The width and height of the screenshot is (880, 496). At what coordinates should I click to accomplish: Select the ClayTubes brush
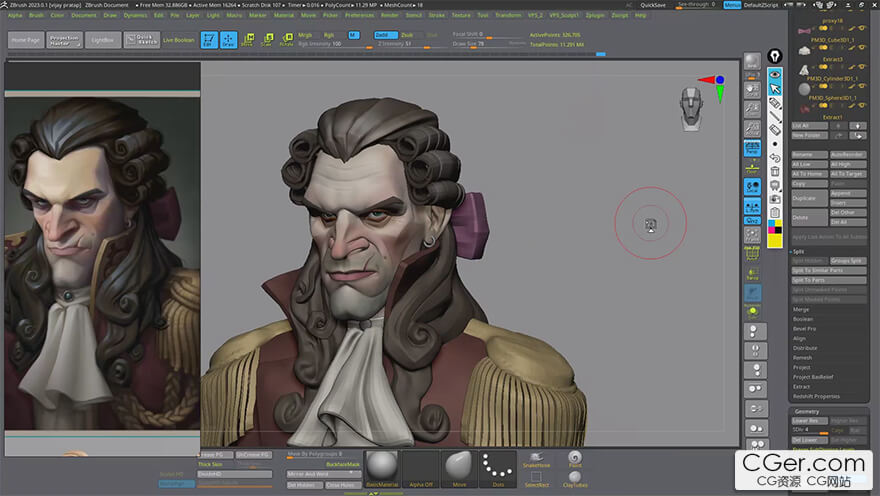575,479
